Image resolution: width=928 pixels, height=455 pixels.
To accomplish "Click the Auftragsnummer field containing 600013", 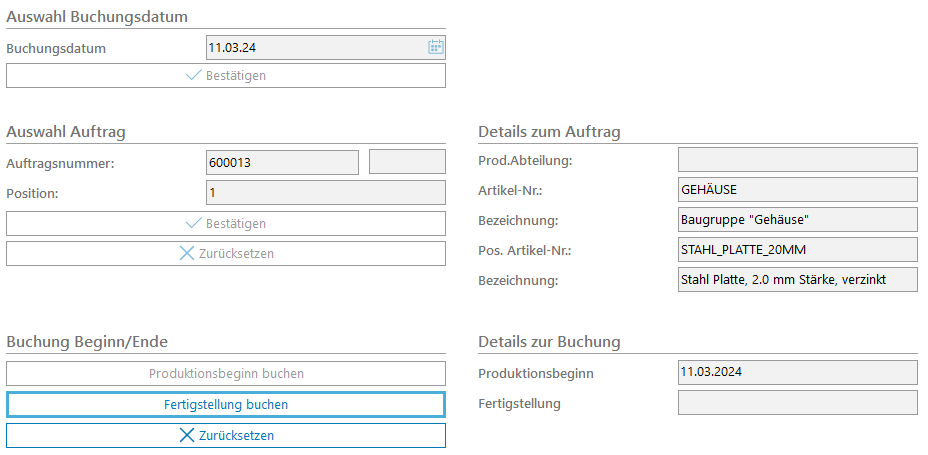I will (x=281, y=162).
